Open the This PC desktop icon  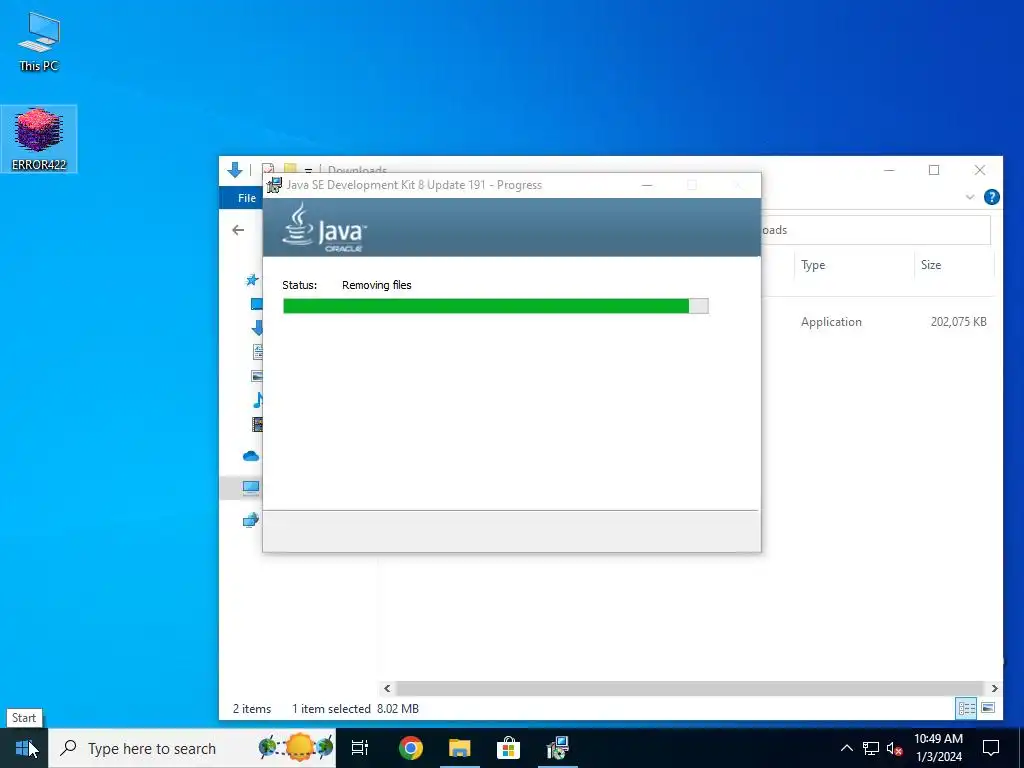(39, 41)
